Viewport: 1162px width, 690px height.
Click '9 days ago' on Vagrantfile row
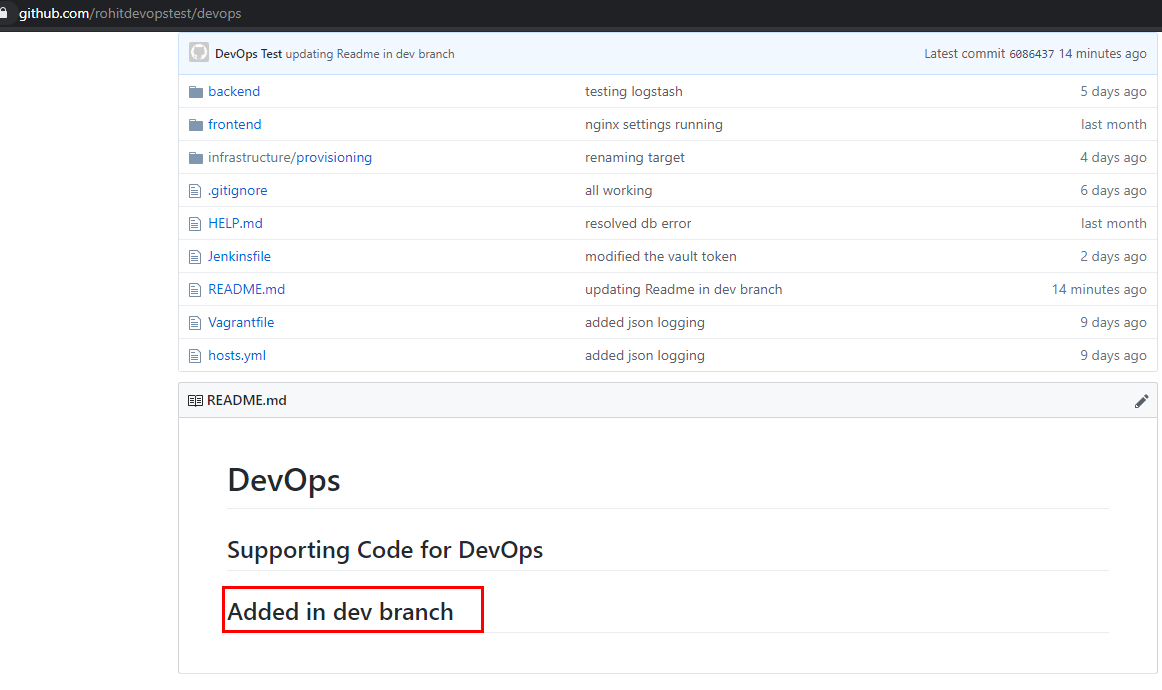pos(1113,322)
